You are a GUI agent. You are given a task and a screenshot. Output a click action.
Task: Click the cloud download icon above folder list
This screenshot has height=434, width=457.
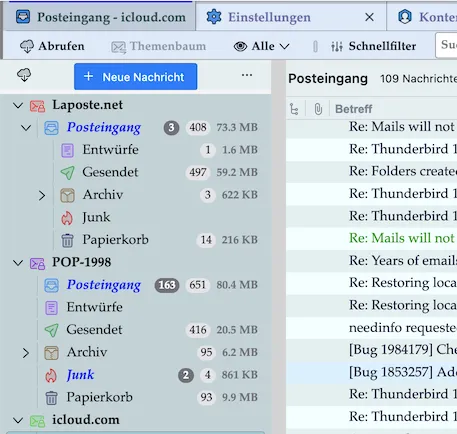(x=24, y=75)
